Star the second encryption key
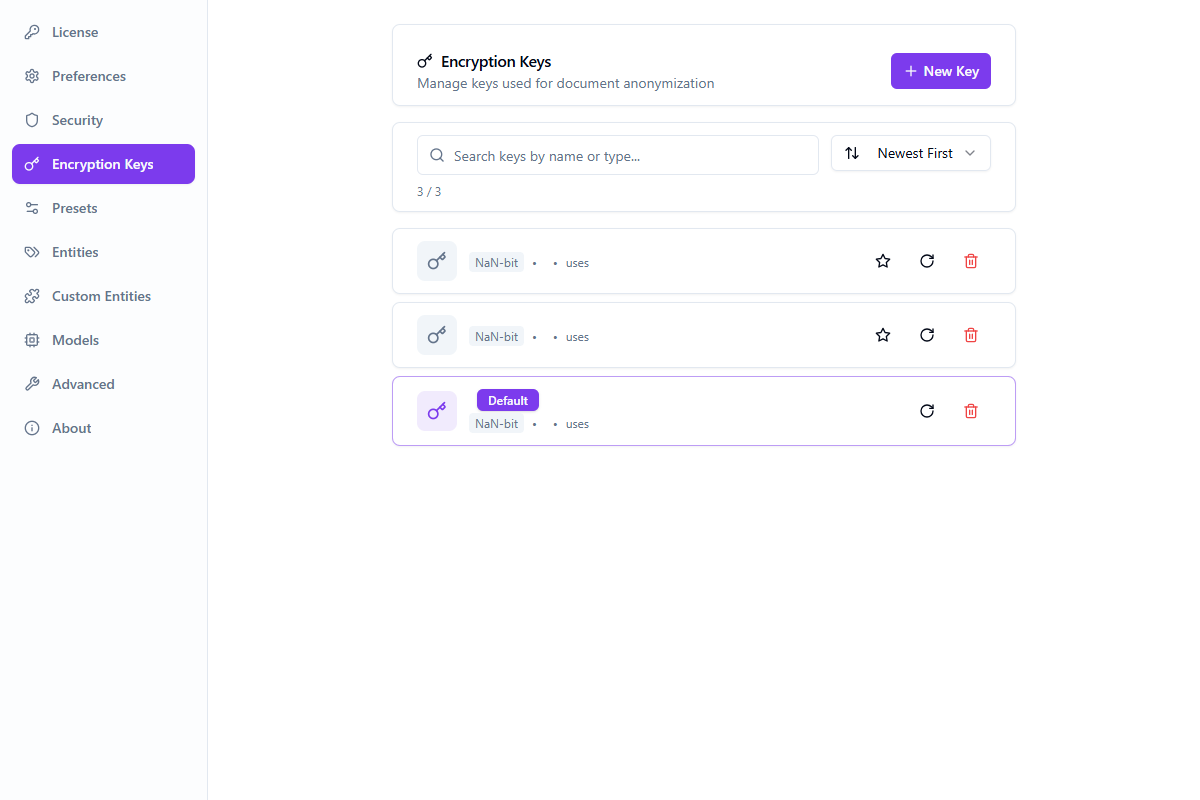 (882, 335)
